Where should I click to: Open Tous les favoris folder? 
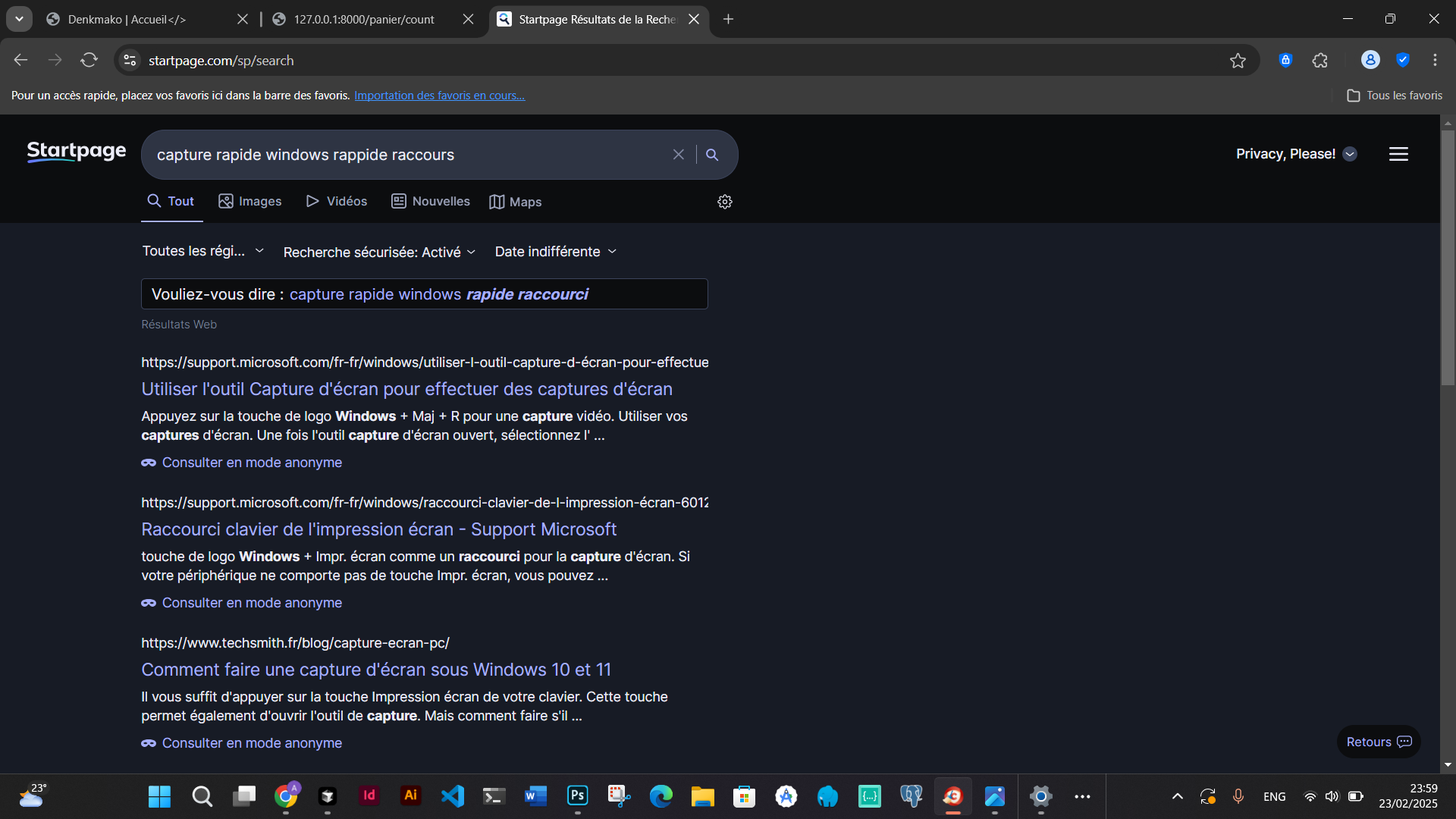[1395, 96]
